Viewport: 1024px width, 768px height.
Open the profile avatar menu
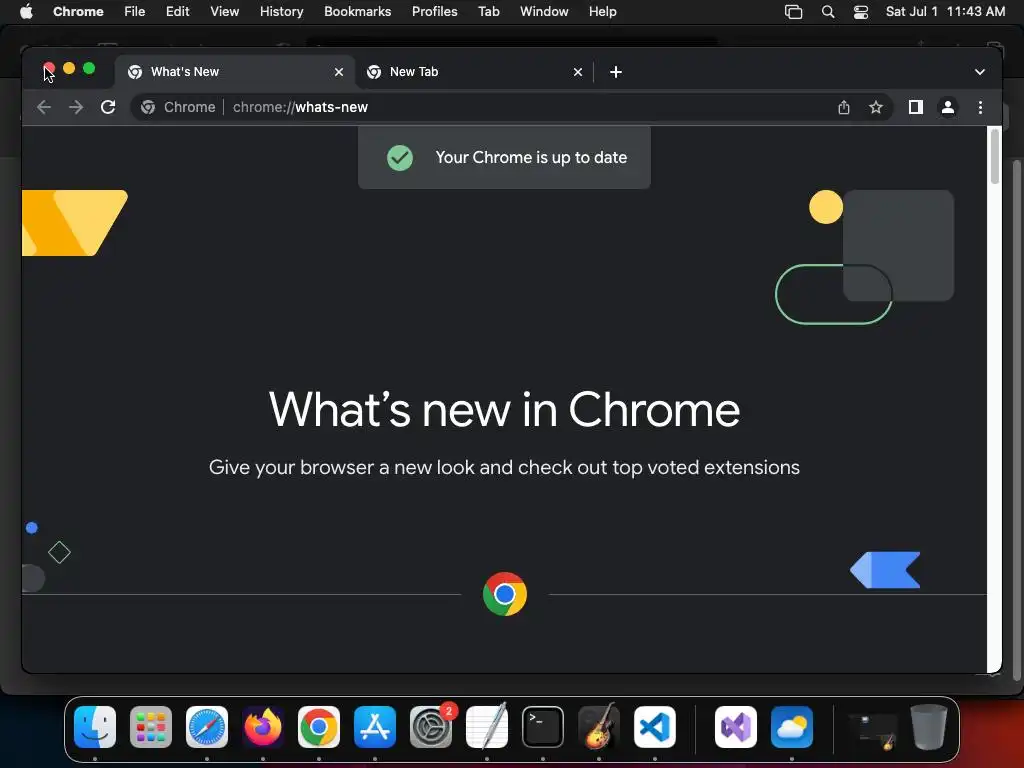[948, 107]
